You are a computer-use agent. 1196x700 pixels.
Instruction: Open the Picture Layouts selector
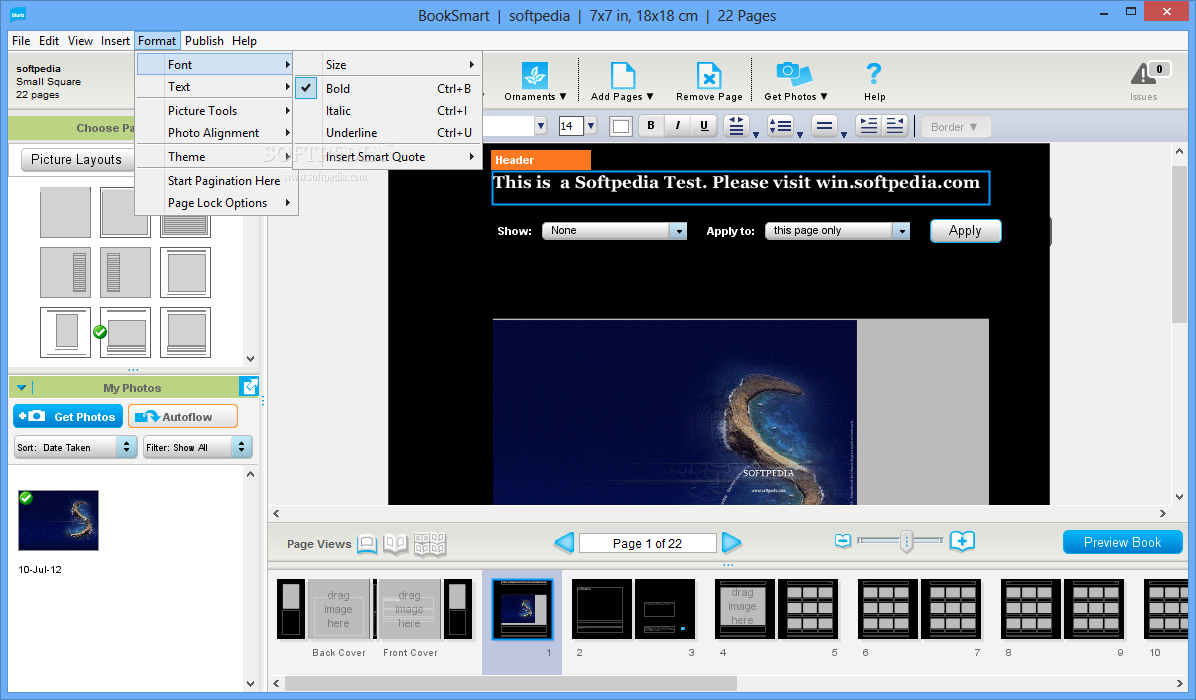(x=76, y=159)
